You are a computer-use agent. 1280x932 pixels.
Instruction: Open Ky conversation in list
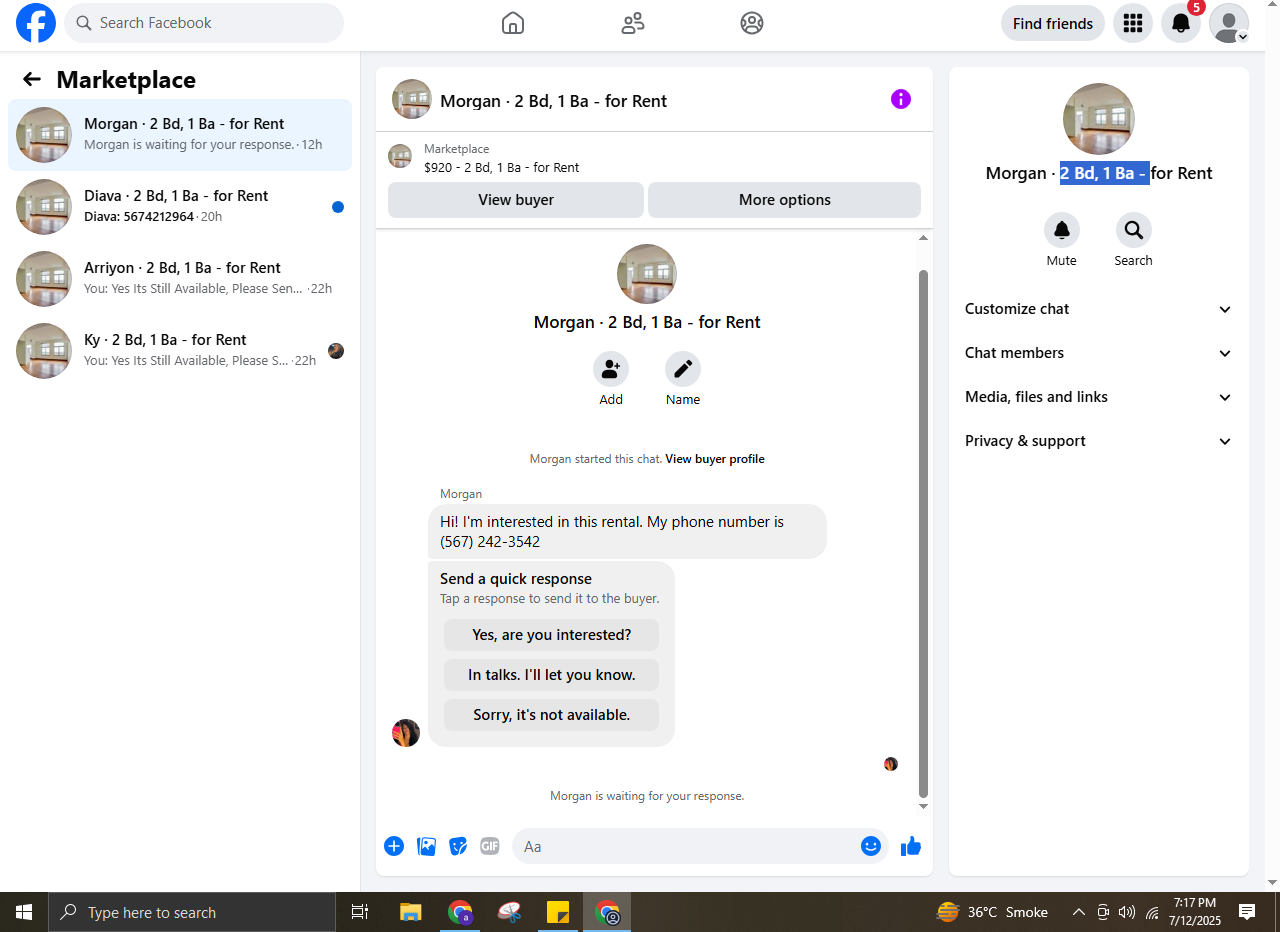pos(180,351)
